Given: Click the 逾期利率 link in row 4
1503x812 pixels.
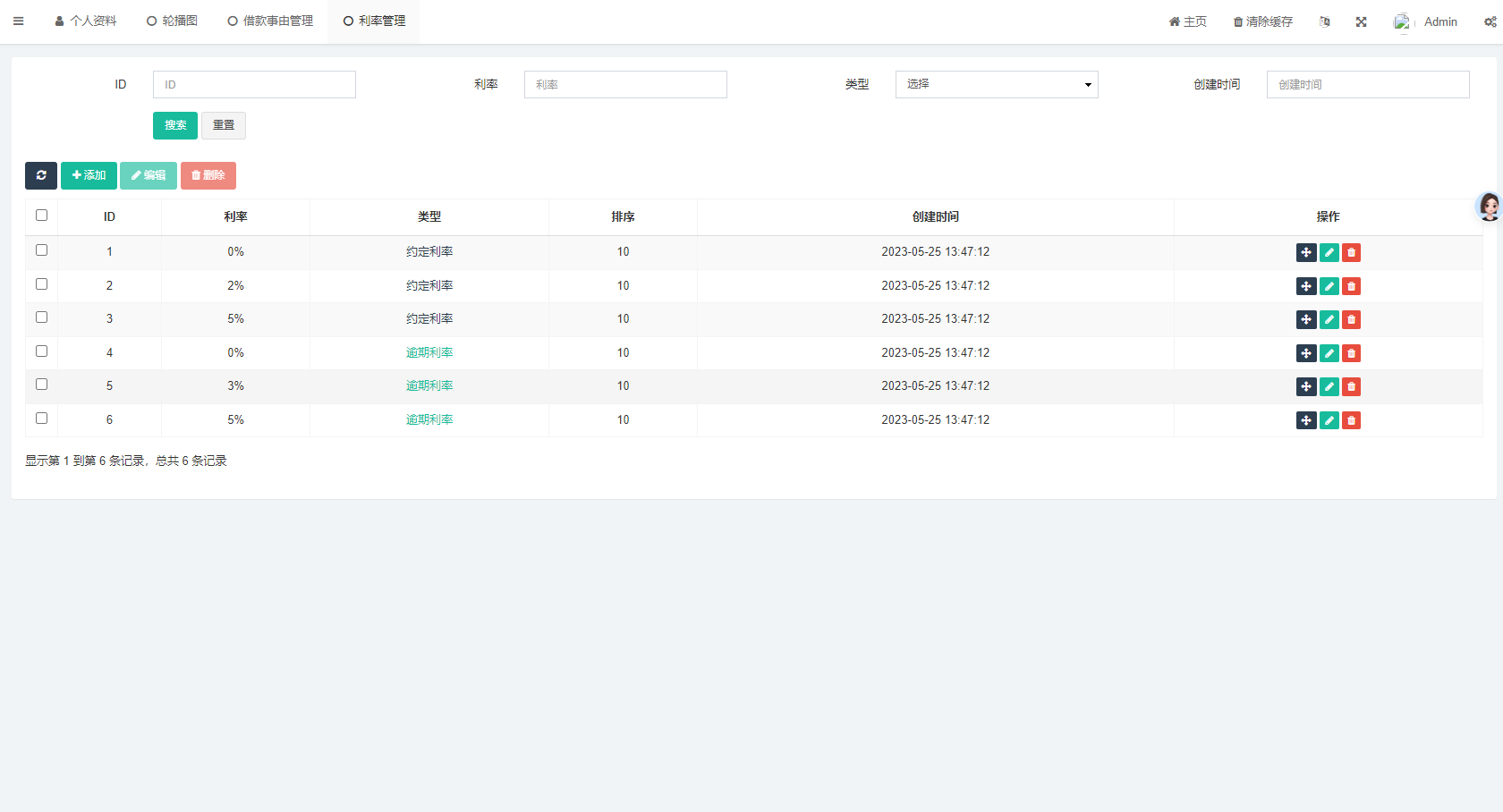Looking at the screenshot, I should click(x=429, y=353).
